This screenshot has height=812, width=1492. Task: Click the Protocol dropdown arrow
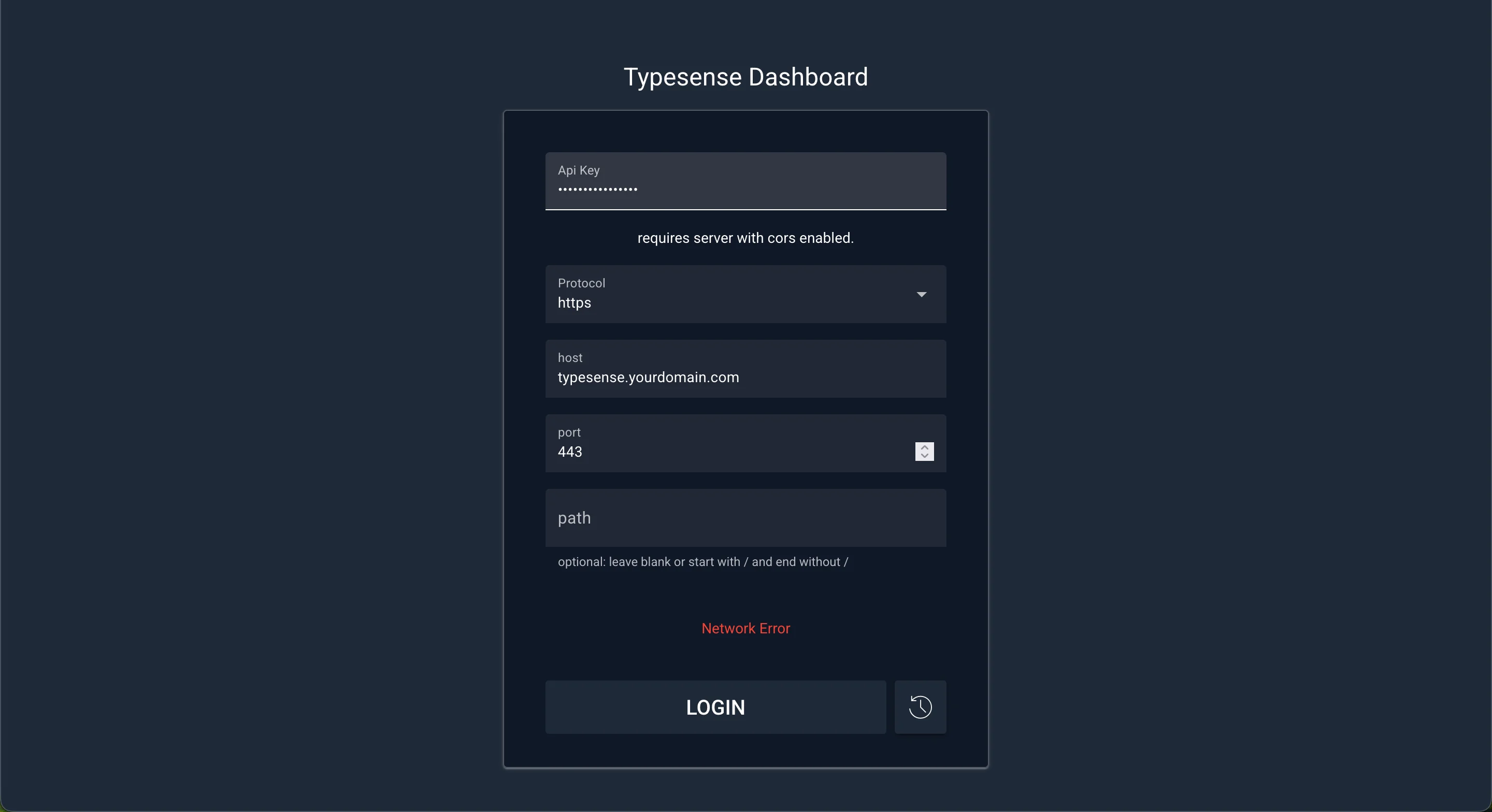(x=921, y=294)
